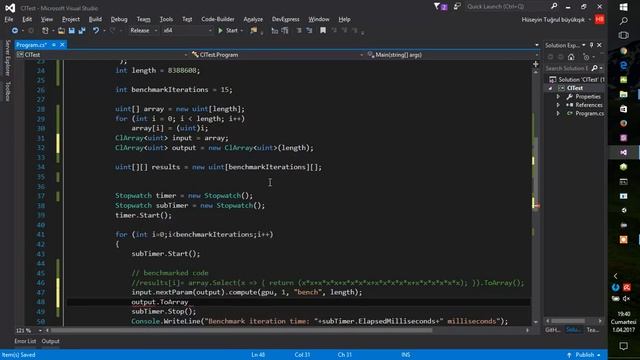Open the DevExpress menu
640x360 pixels.
tap(286, 19)
